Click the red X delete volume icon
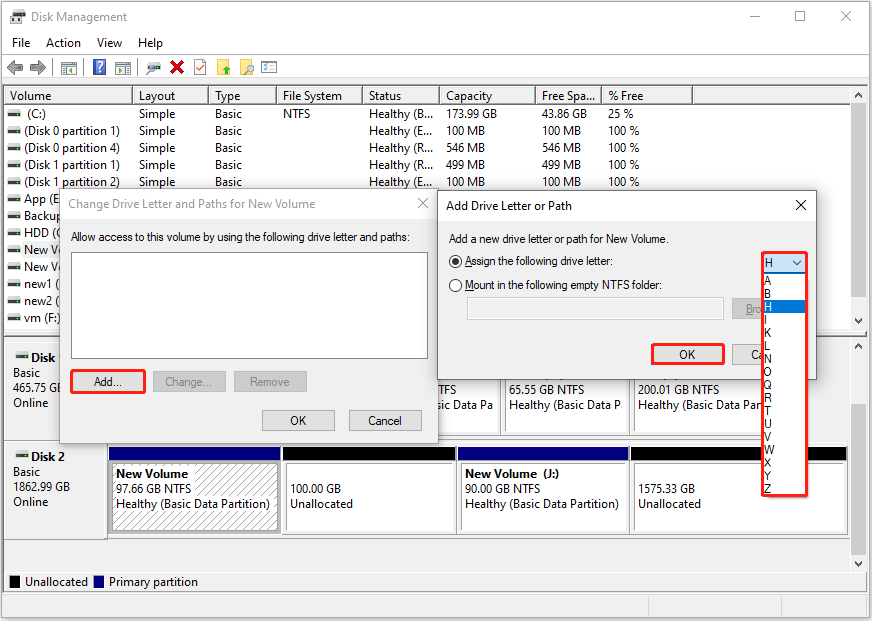 177,67
